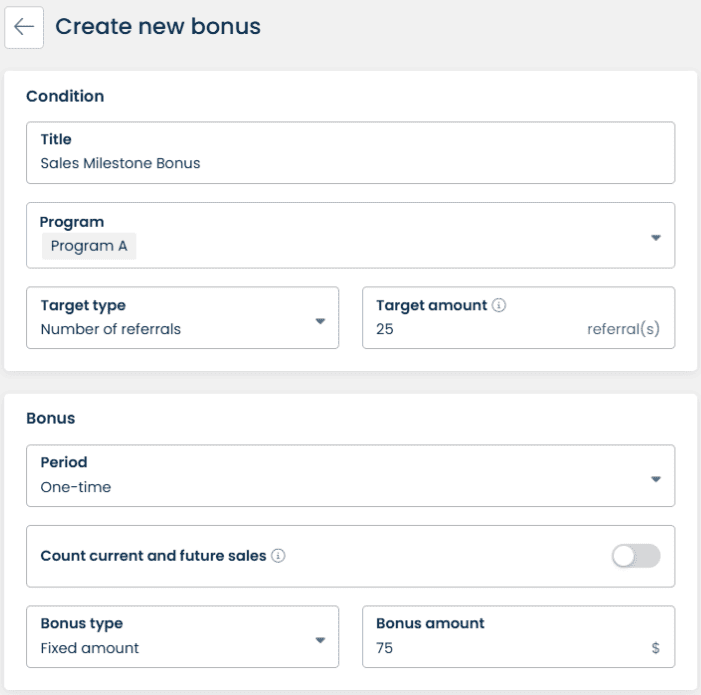The width and height of the screenshot is (701, 695).
Task: Show info for Count current and future sales
Action: pyautogui.click(x=278, y=556)
